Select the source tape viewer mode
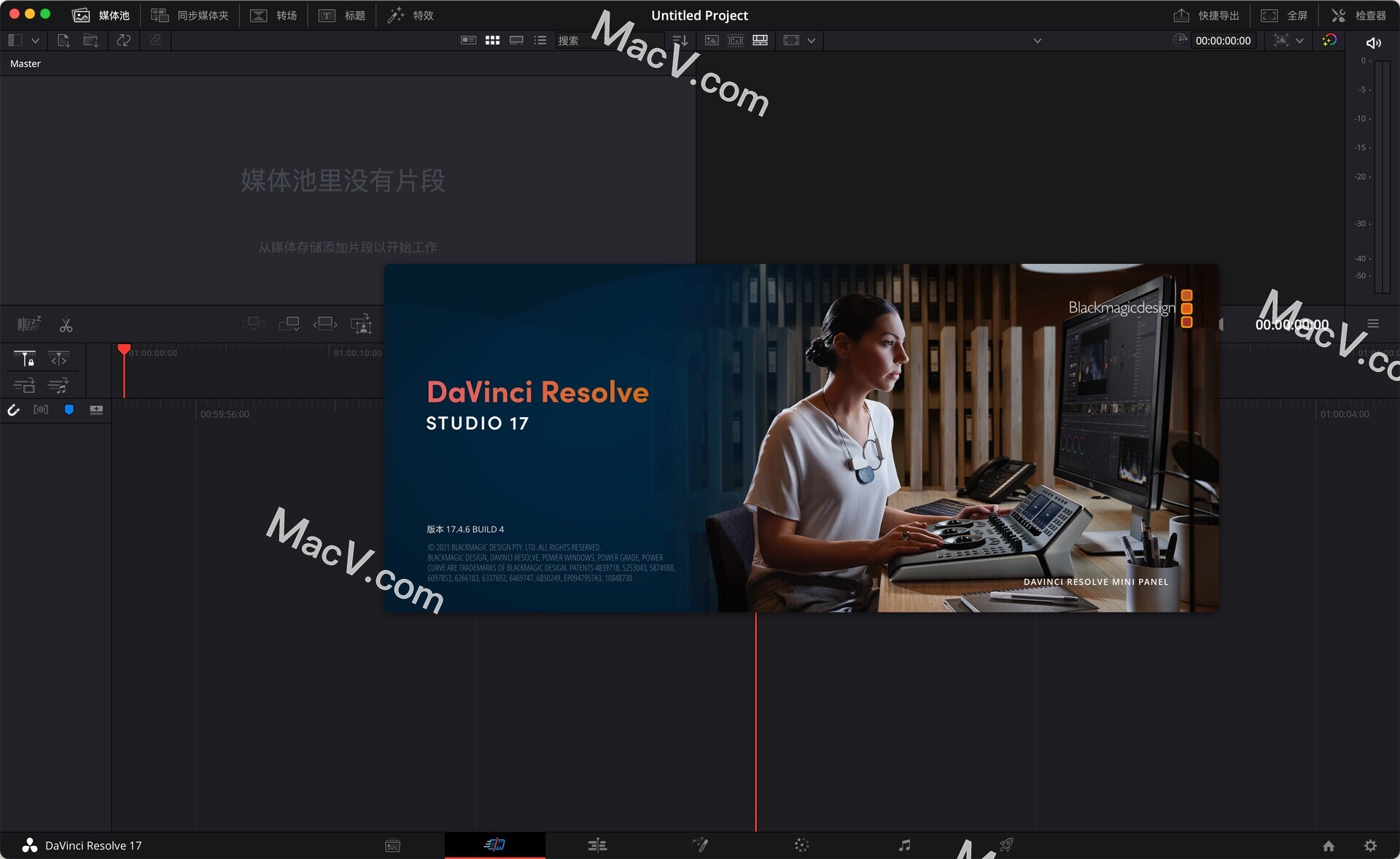 point(736,40)
